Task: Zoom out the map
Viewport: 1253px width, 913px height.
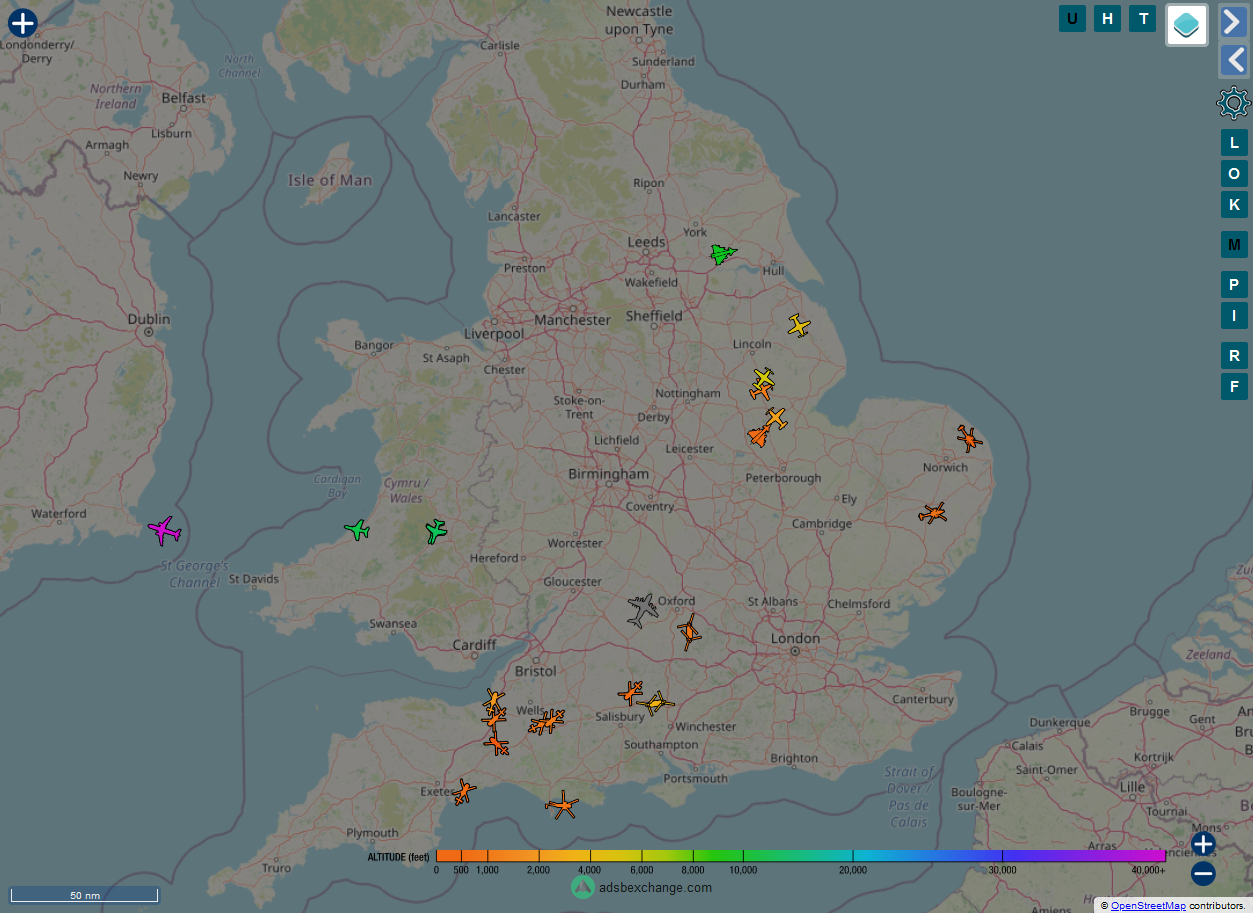Action: point(1203,873)
